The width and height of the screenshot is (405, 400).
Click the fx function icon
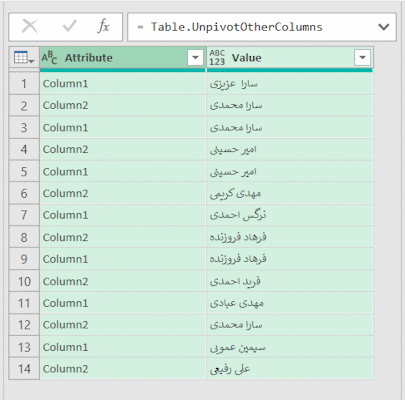pyautogui.click(x=104, y=26)
